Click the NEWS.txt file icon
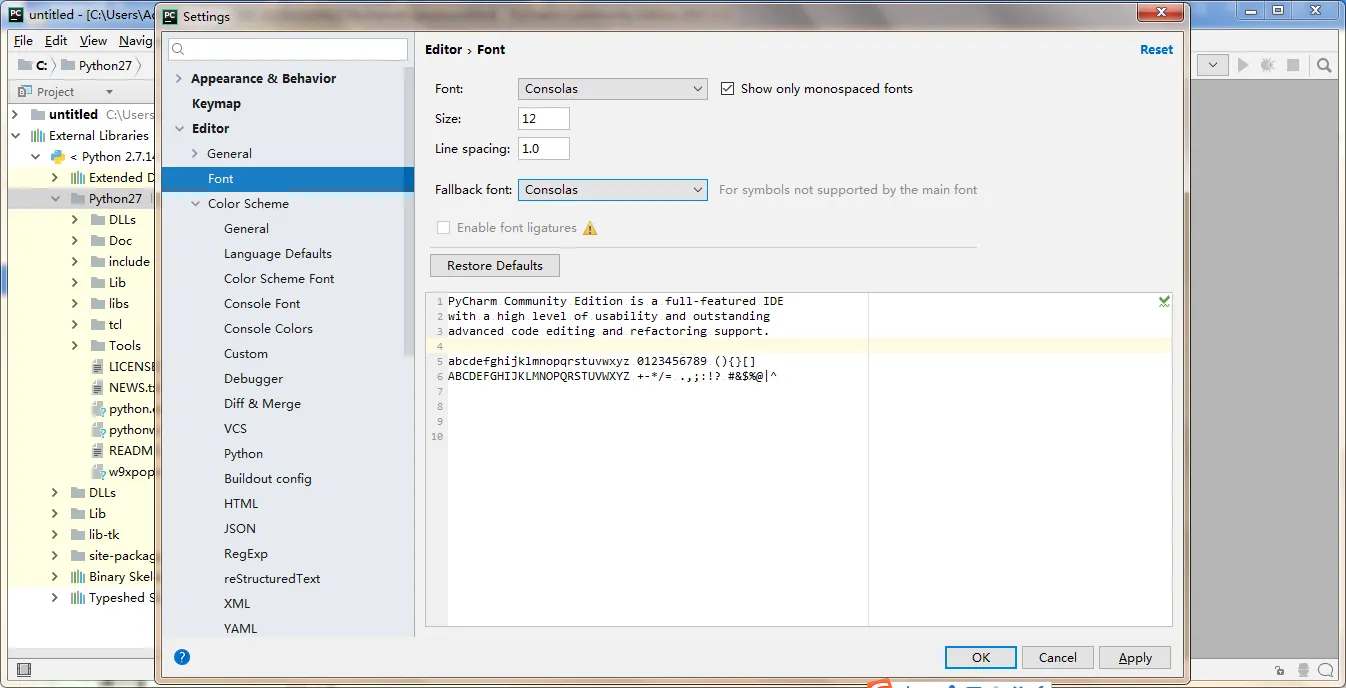The image size is (1346, 688). (x=98, y=387)
